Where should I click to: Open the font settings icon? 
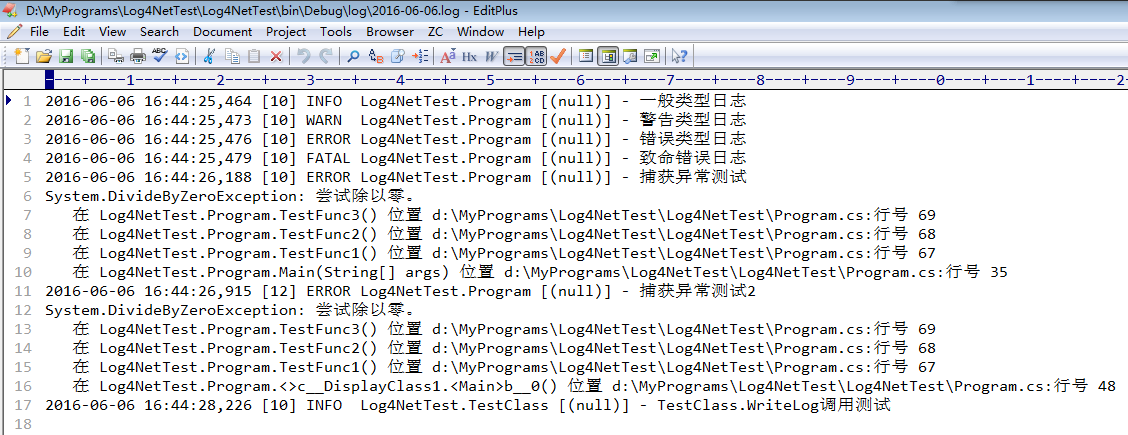(447, 56)
